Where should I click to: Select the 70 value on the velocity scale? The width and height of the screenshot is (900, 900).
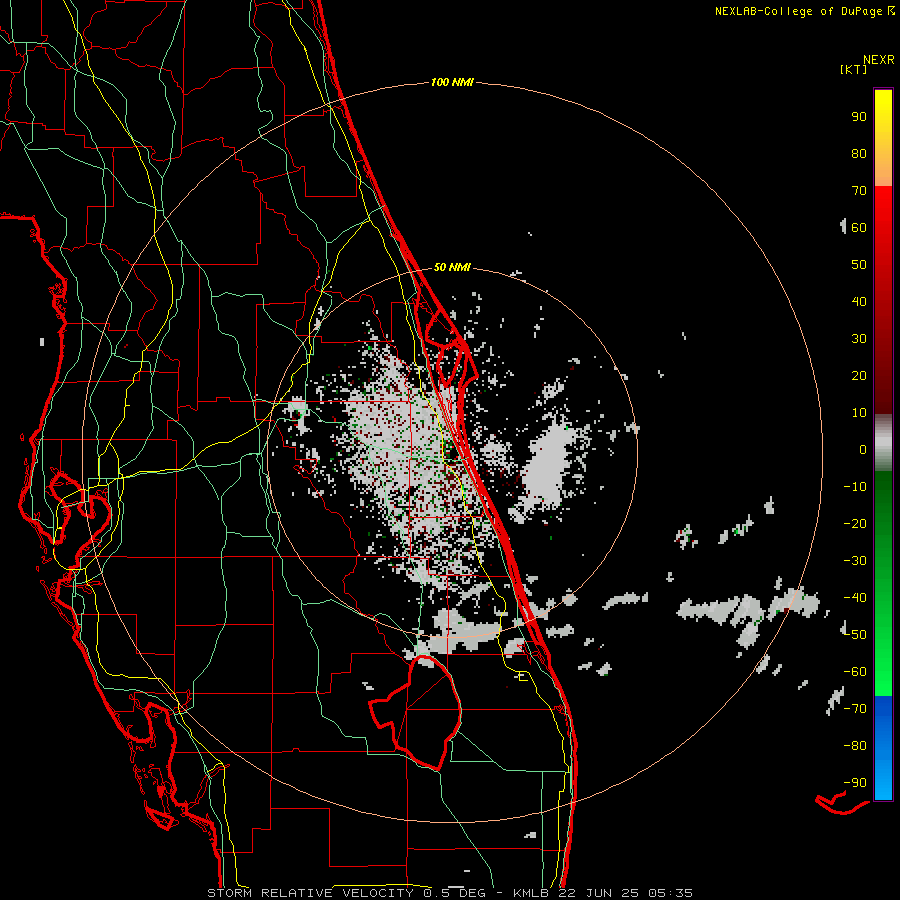pos(859,191)
